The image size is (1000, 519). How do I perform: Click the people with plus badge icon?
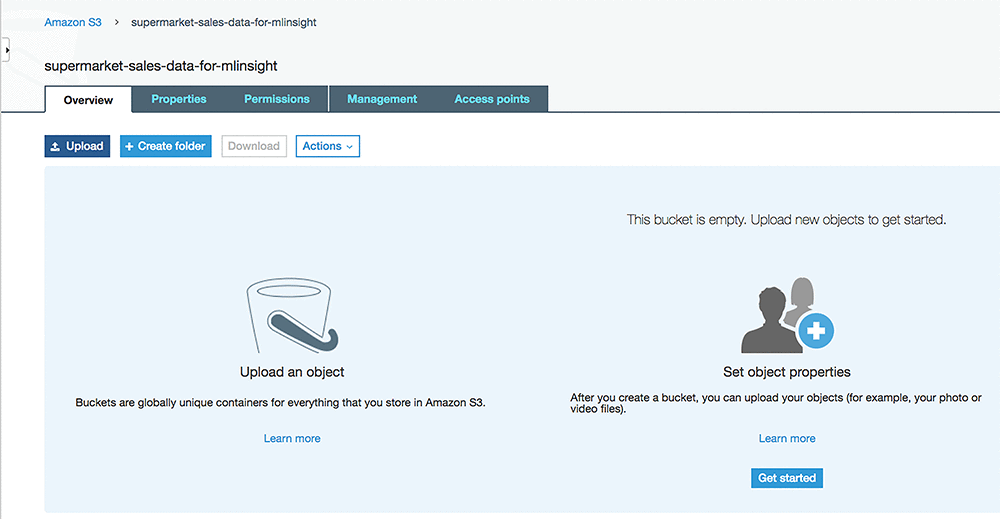pyautogui.click(x=787, y=315)
